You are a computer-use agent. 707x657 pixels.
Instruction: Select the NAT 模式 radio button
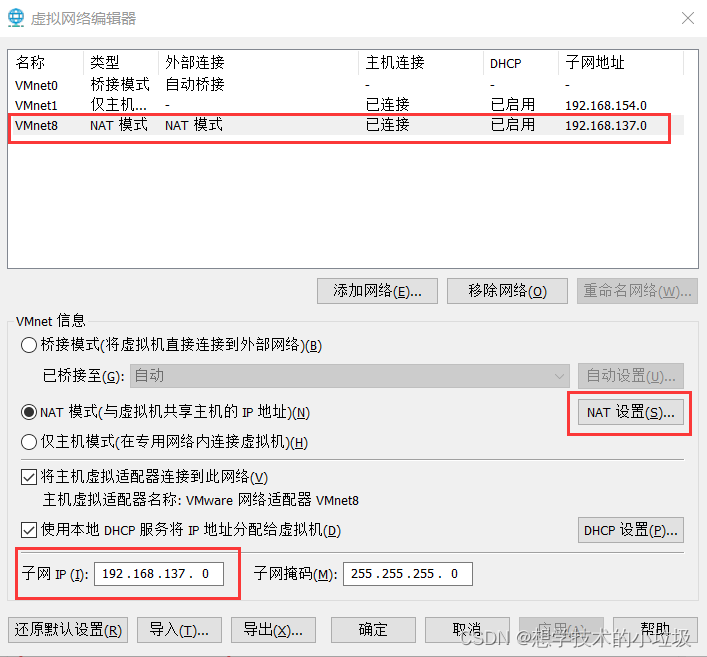29,412
